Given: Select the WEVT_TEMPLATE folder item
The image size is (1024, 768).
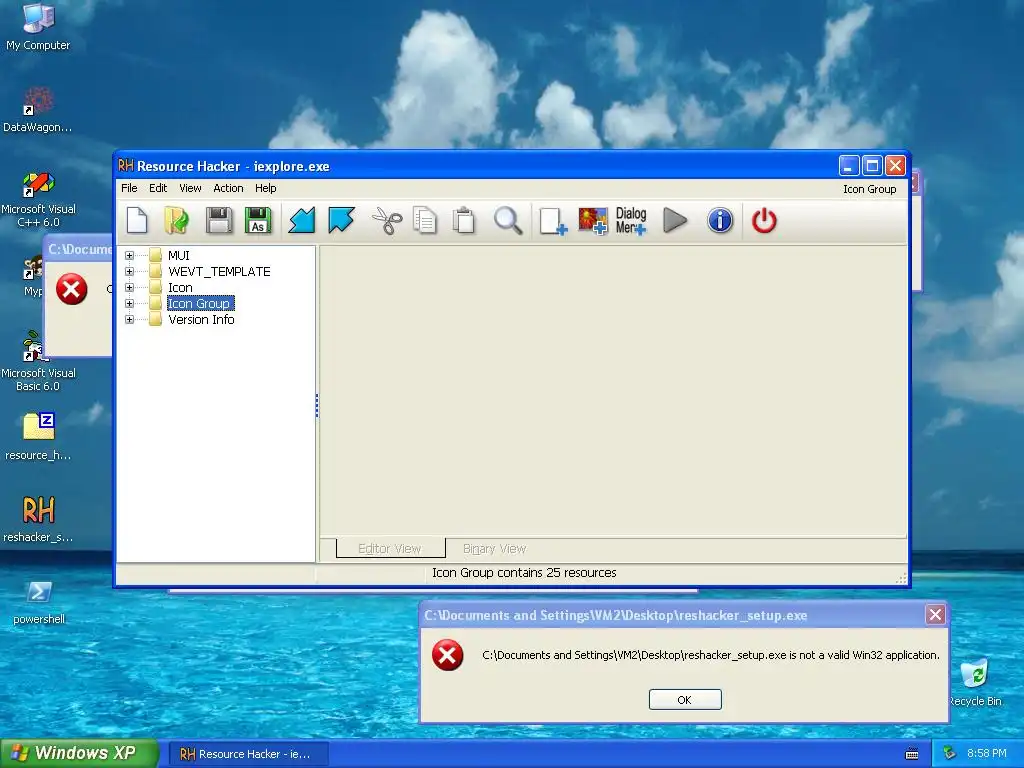Looking at the screenshot, I should pos(219,272).
